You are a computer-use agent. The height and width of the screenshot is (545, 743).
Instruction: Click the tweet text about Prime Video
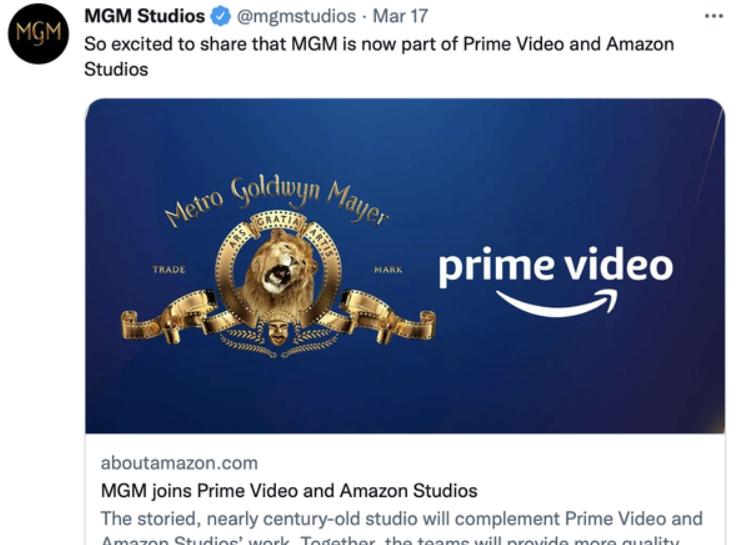pyautogui.click(x=379, y=56)
